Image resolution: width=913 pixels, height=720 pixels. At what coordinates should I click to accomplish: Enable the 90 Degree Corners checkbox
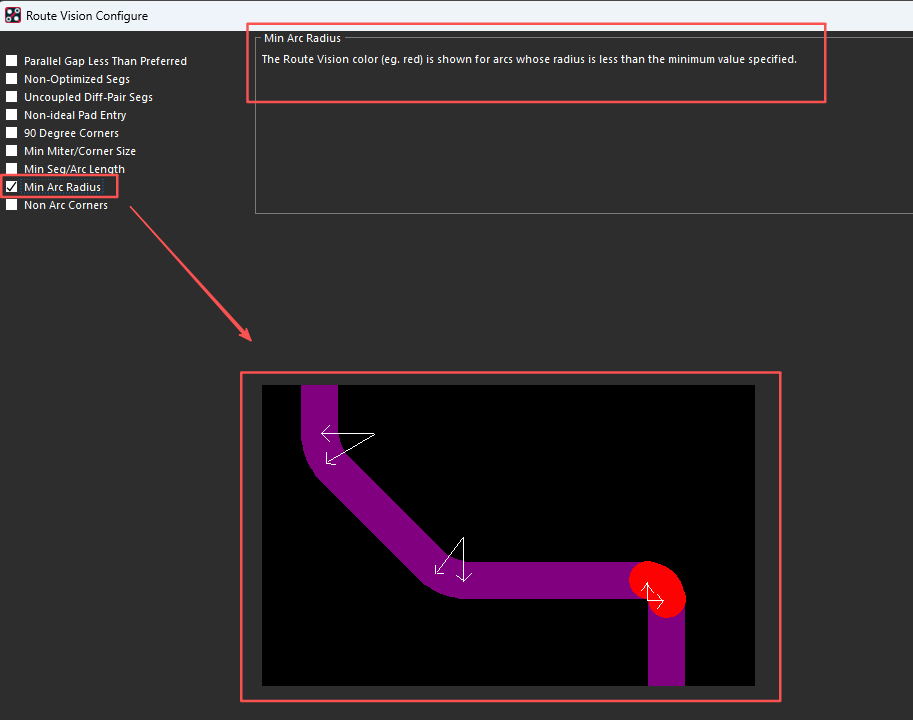point(12,133)
